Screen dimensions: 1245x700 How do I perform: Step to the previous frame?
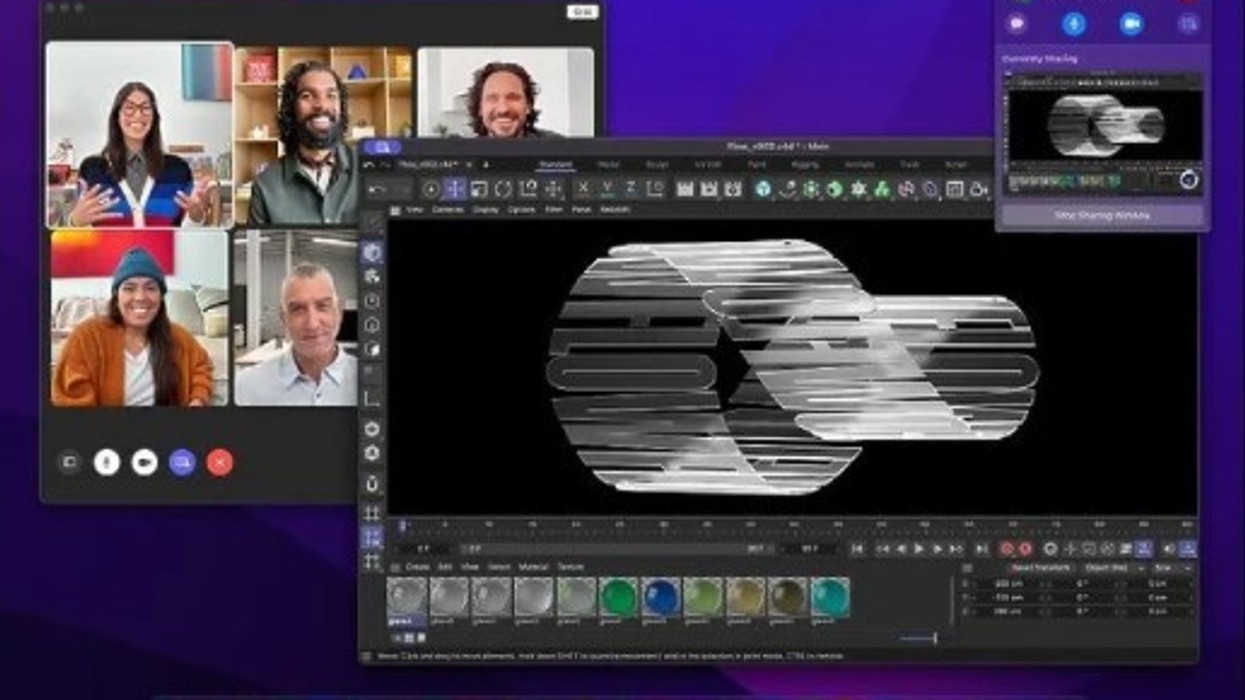click(901, 549)
